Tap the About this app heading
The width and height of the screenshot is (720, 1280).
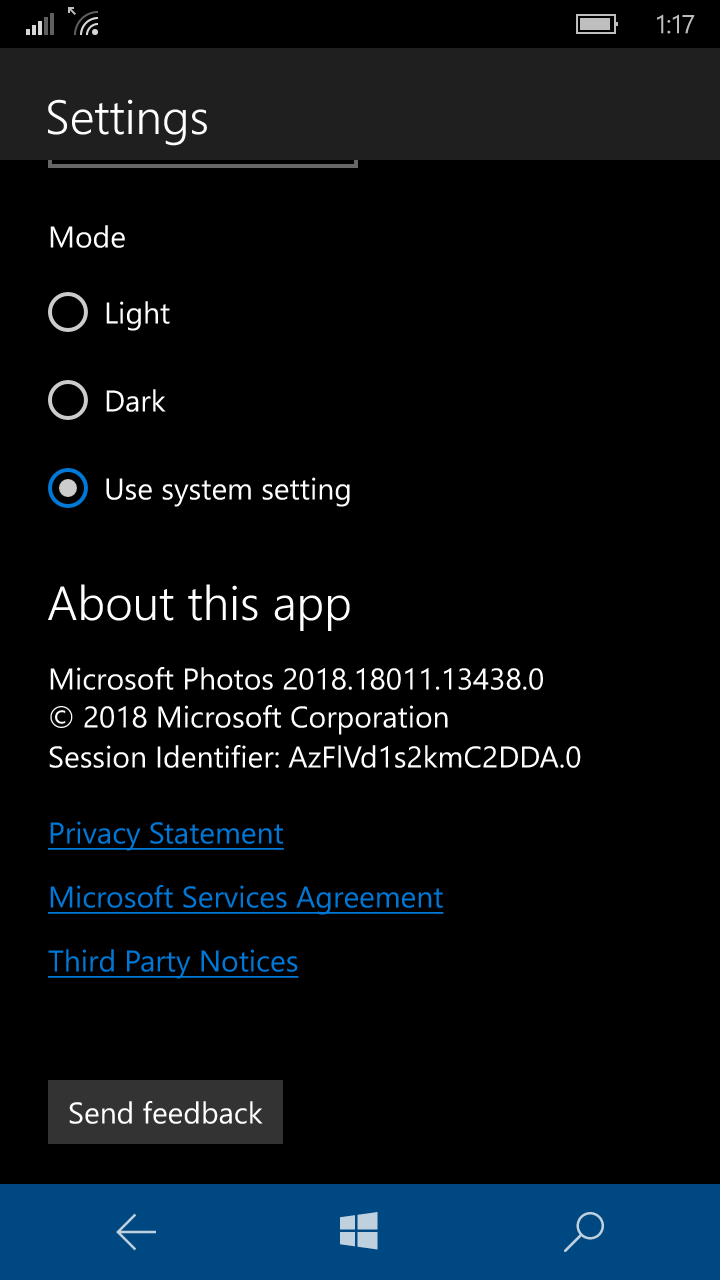(199, 605)
